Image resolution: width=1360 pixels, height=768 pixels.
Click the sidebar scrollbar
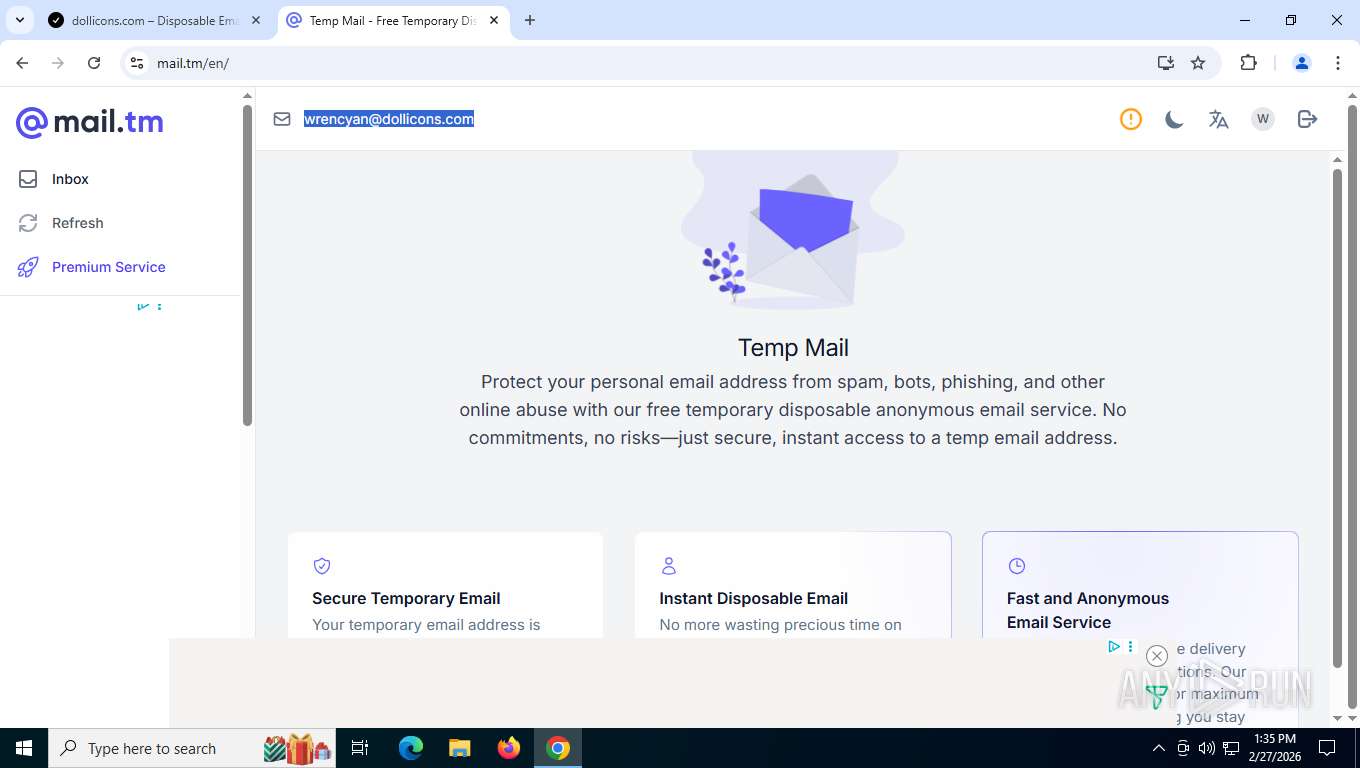(x=247, y=265)
